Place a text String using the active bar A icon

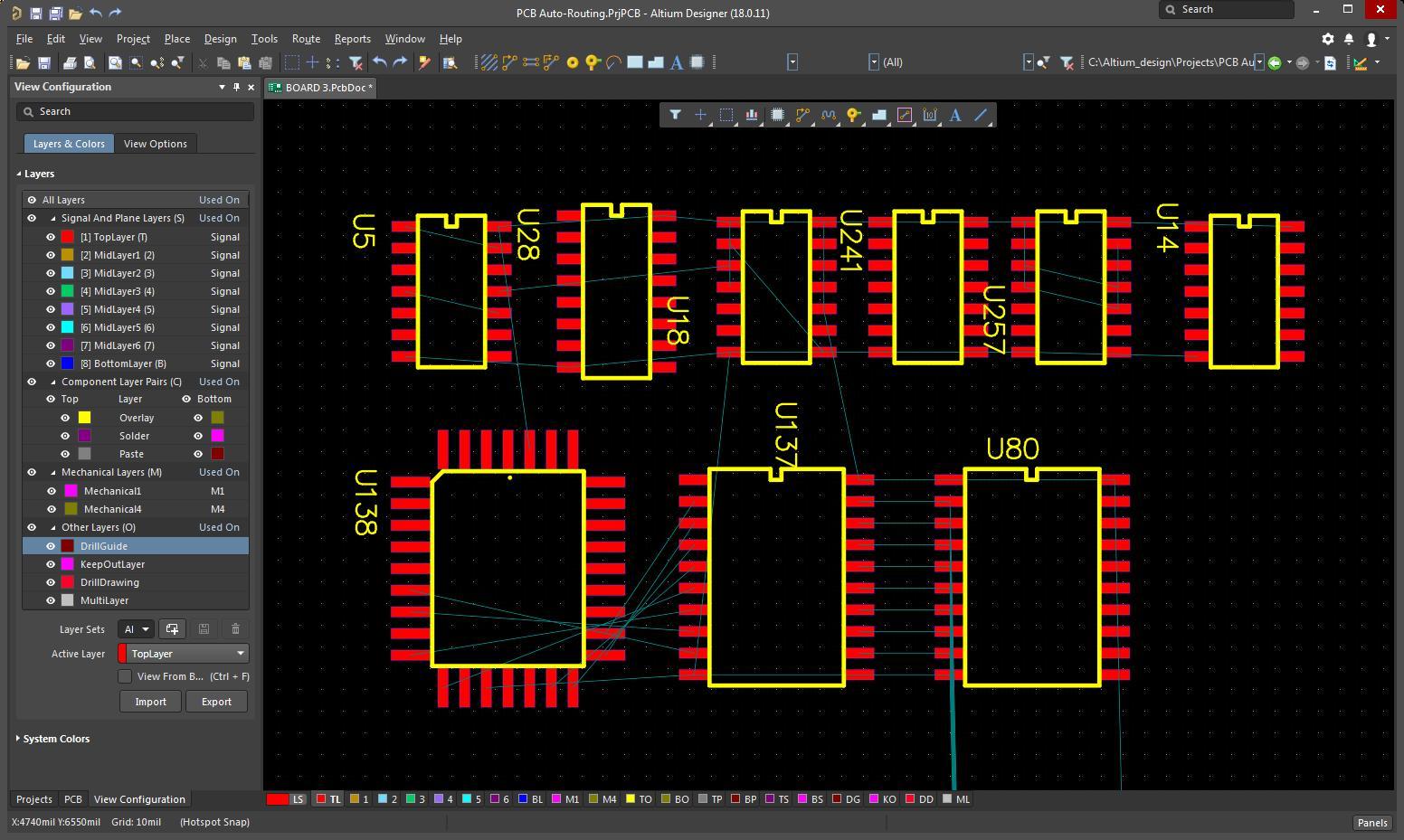tap(955, 115)
